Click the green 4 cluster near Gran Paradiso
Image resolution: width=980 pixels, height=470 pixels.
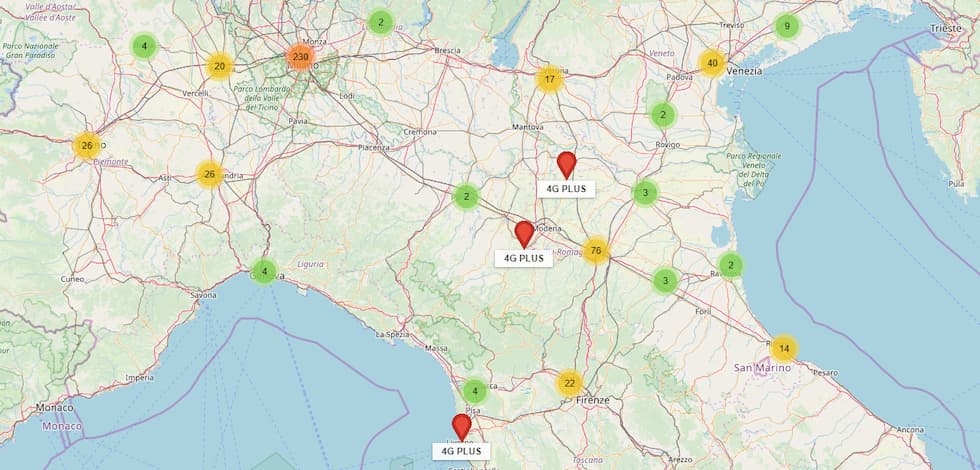click(x=144, y=46)
